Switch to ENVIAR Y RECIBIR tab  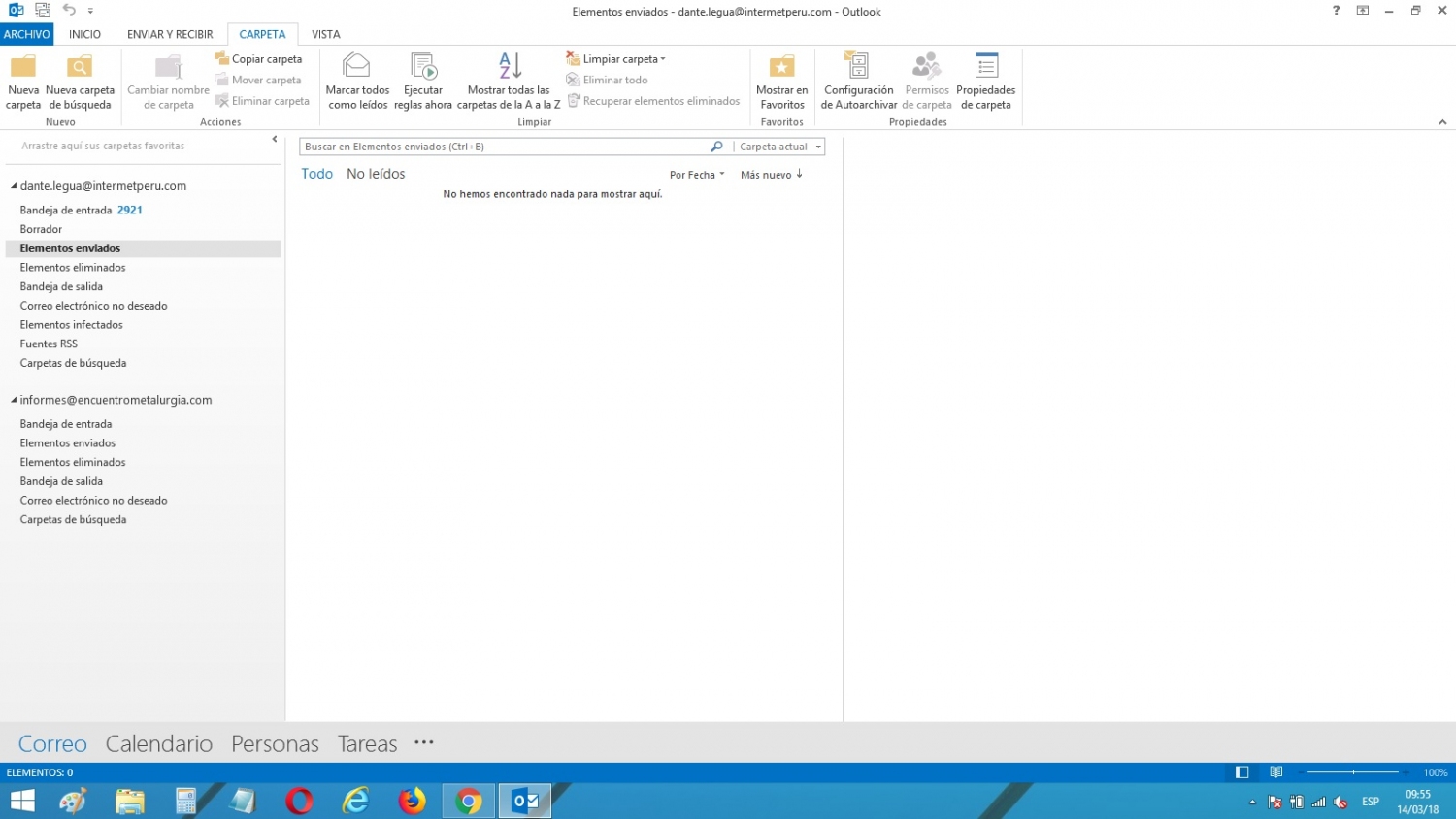tap(170, 34)
